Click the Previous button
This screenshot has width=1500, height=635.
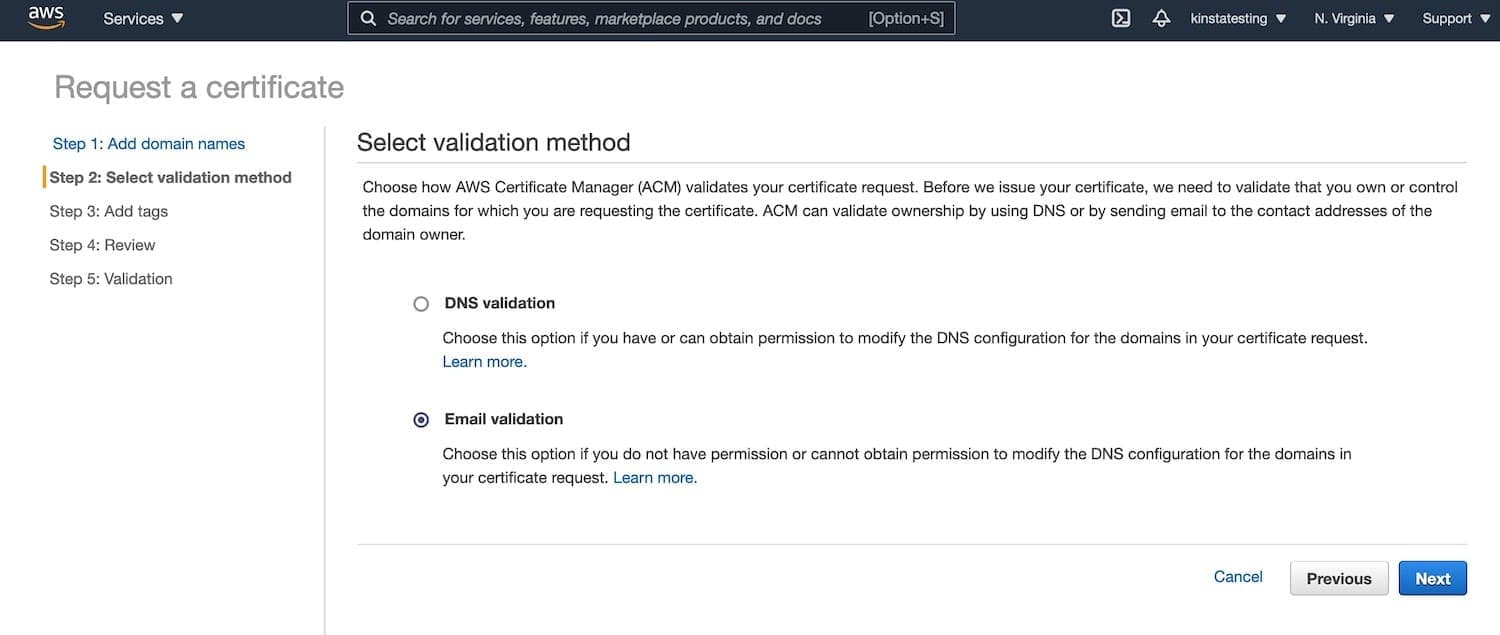coord(1338,578)
